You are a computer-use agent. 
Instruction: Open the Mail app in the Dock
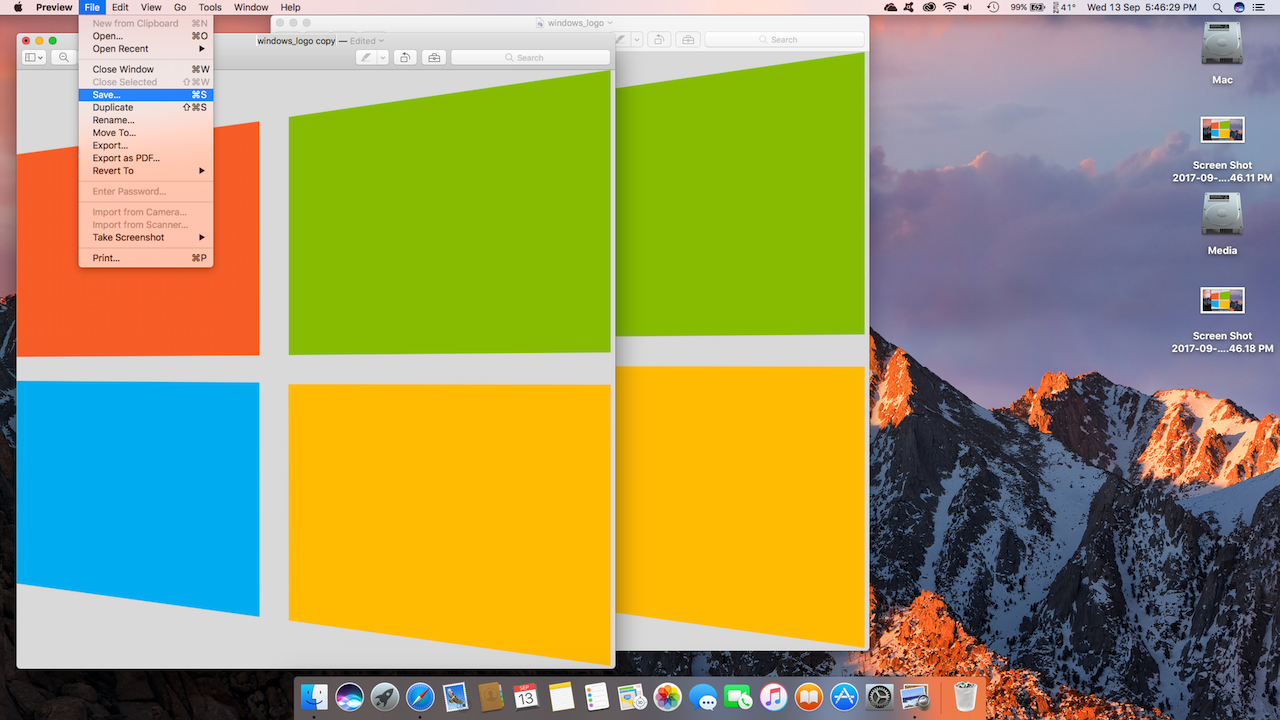tap(456, 696)
